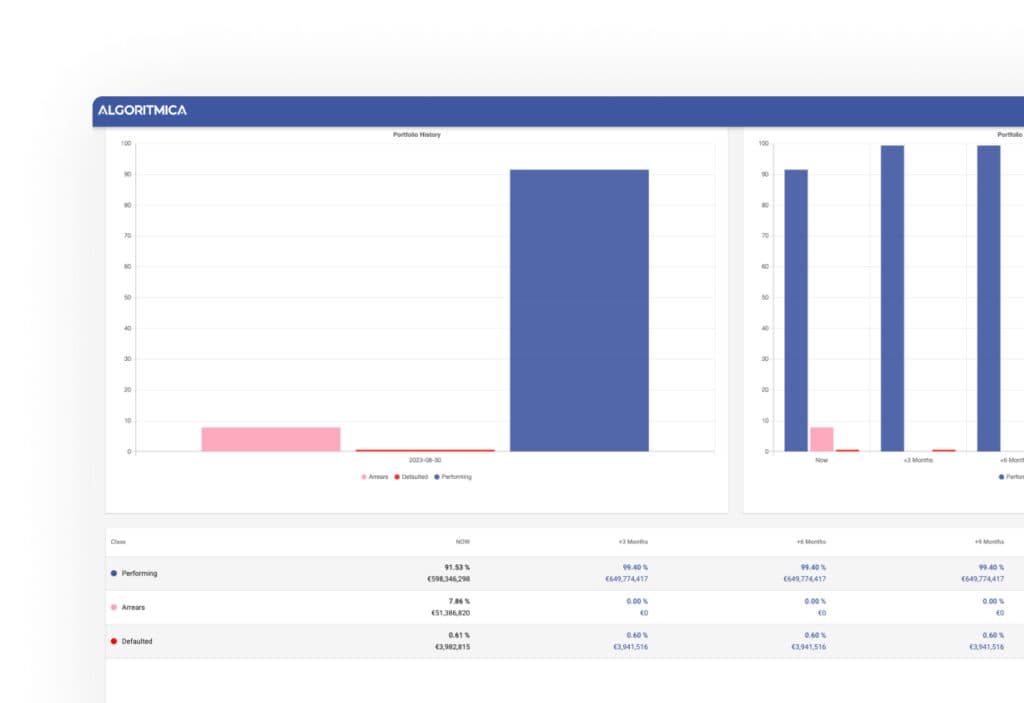Click the 99.40 % value under +9 Months
This screenshot has width=1024, height=703.
[x=991, y=567]
